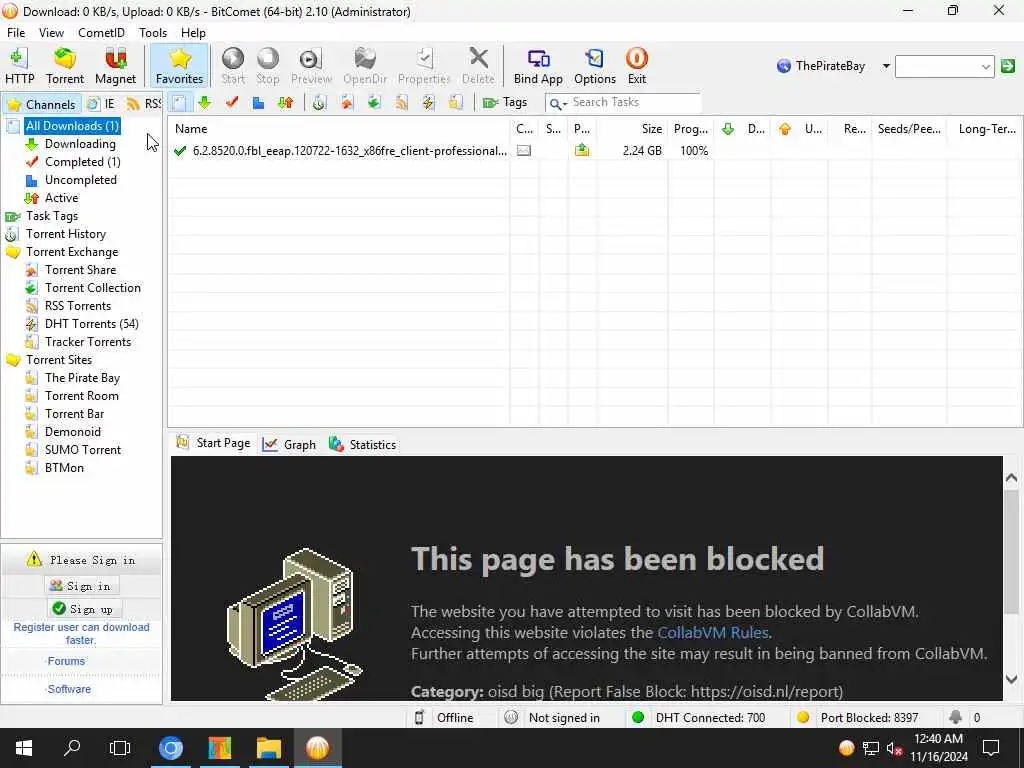The height and width of the screenshot is (768, 1024).
Task: Select DHT Torrents (54) in the sidebar
Action: coord(91,324)
